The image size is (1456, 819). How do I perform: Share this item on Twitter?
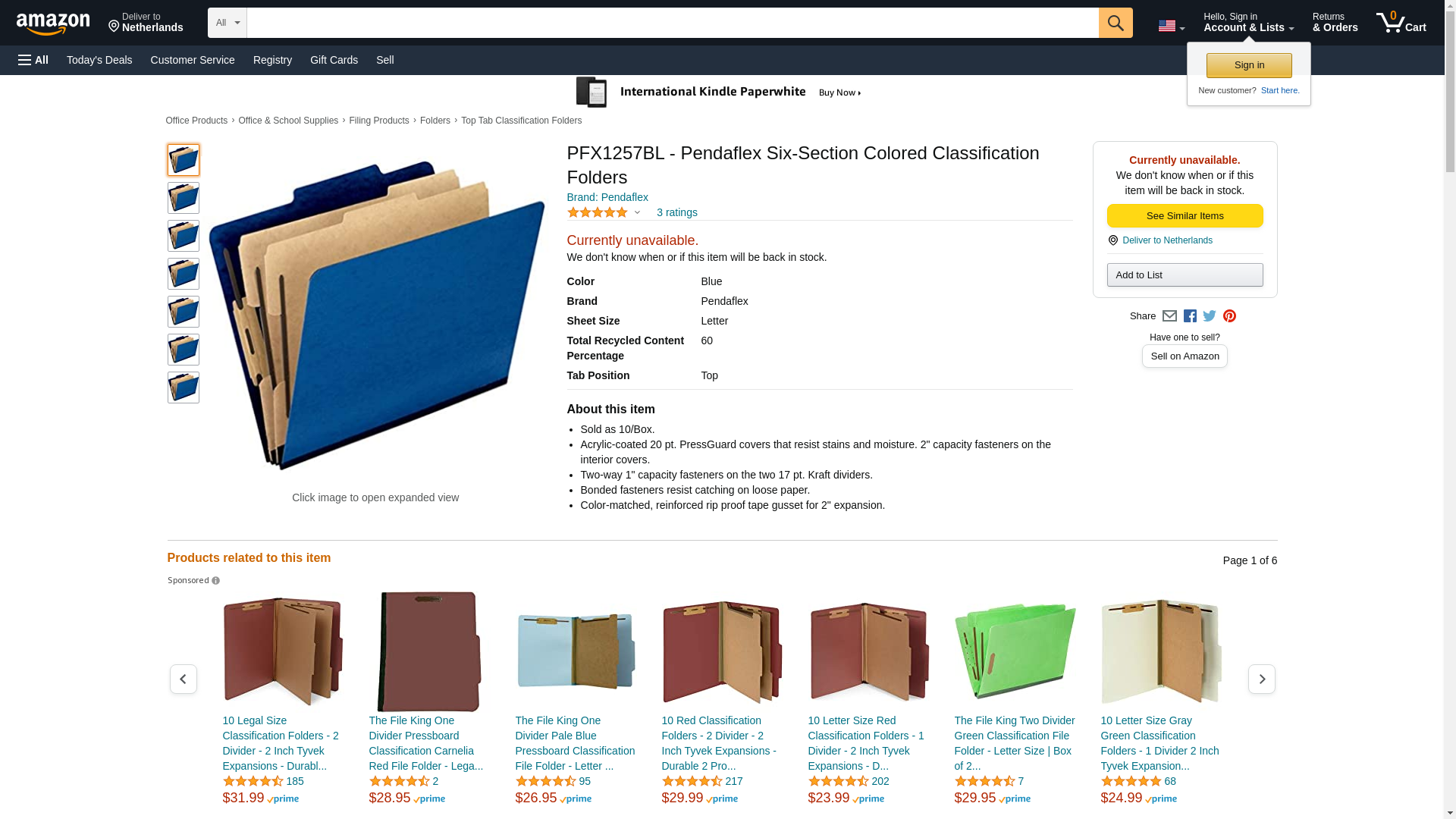pyautogui.click(x=1210, y=316)
